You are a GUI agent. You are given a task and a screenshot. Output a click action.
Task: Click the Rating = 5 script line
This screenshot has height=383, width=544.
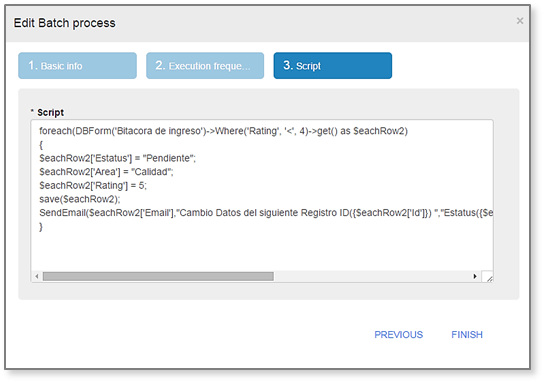93,186
